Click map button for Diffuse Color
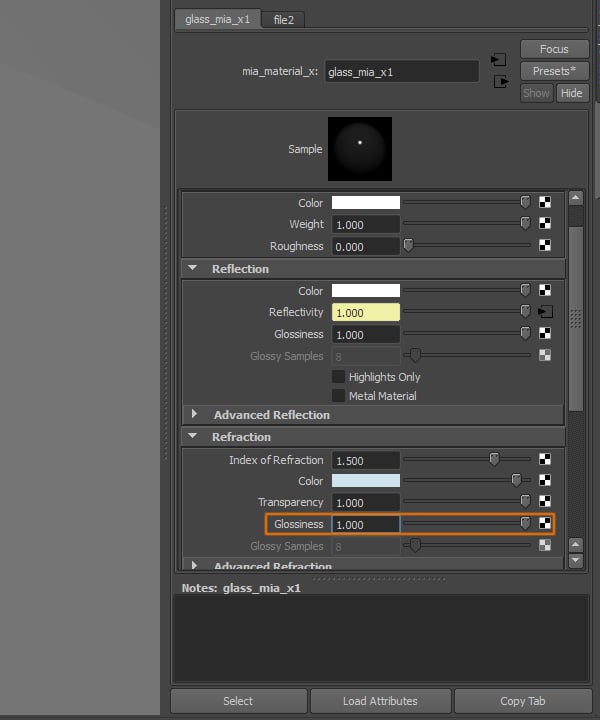Screen dimensions: 600x720 (545, 203)
